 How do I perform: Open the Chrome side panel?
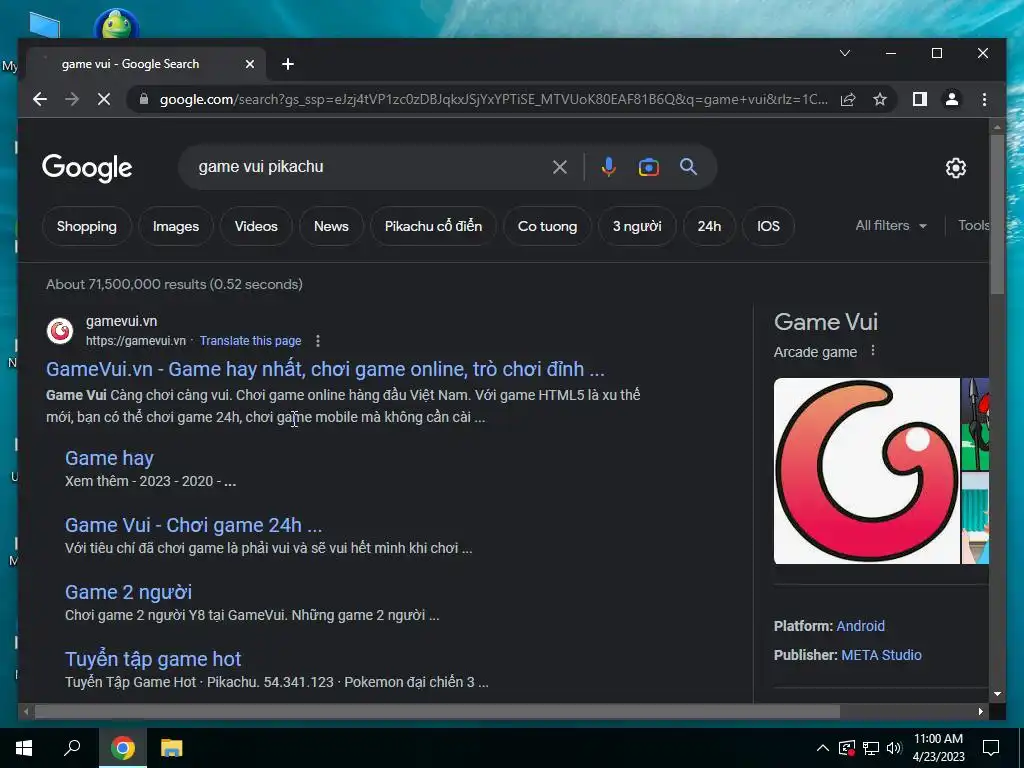point(920,99)
